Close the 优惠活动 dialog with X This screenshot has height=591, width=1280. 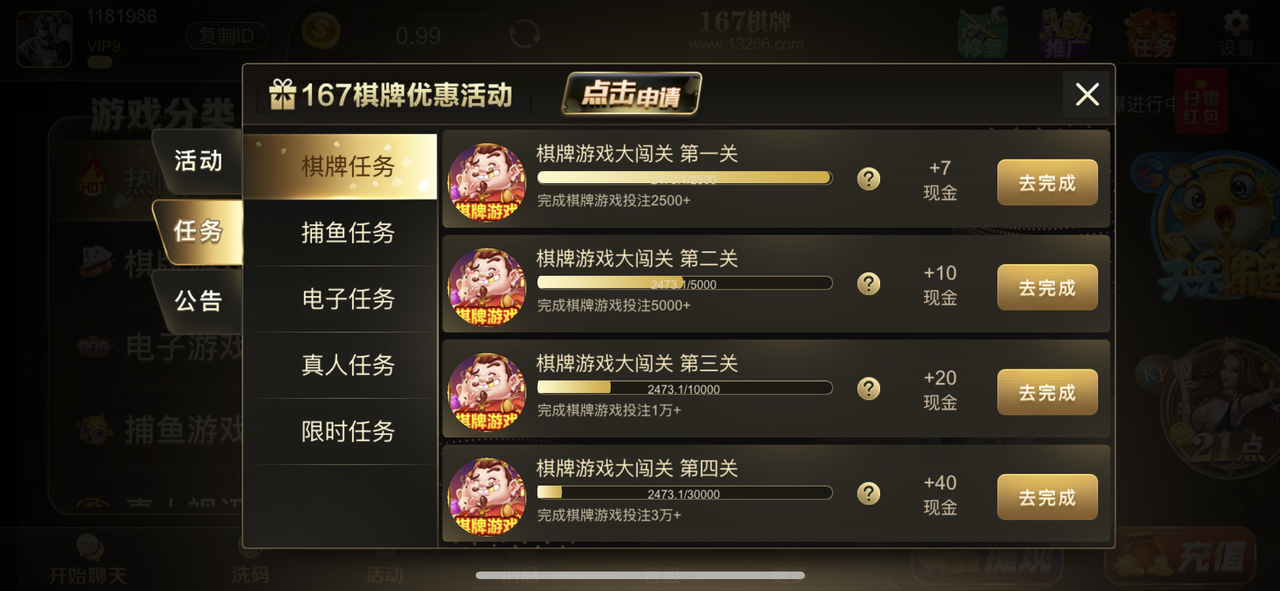point(1087,95)
